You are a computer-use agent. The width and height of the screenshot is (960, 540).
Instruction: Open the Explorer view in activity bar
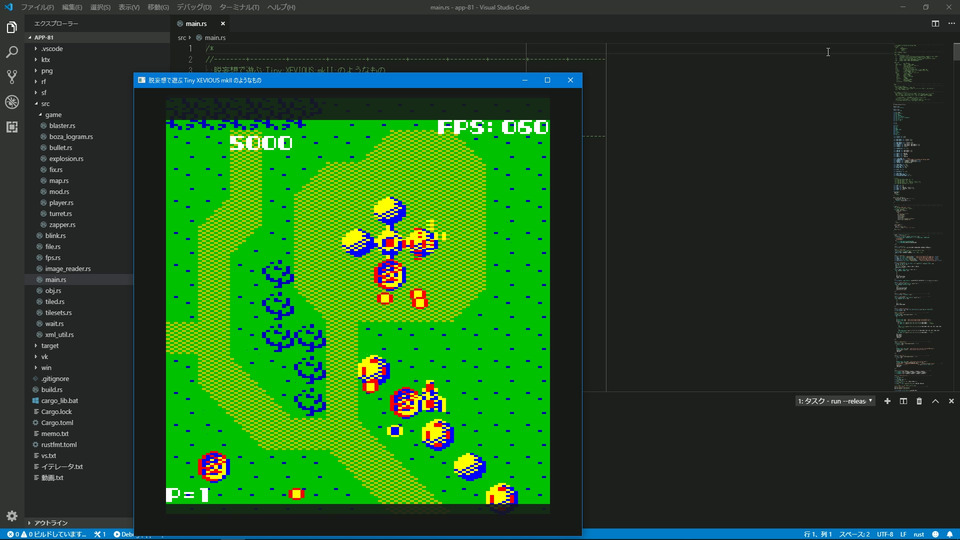tap(12, 28)
